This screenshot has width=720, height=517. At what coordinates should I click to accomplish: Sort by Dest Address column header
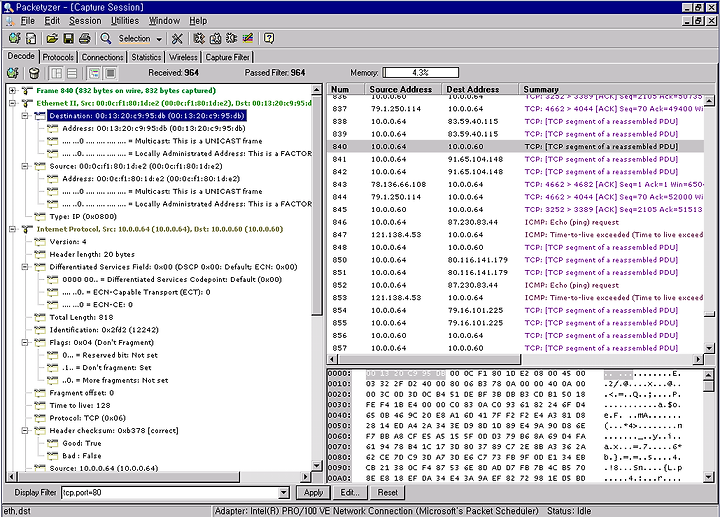[479, 89]
